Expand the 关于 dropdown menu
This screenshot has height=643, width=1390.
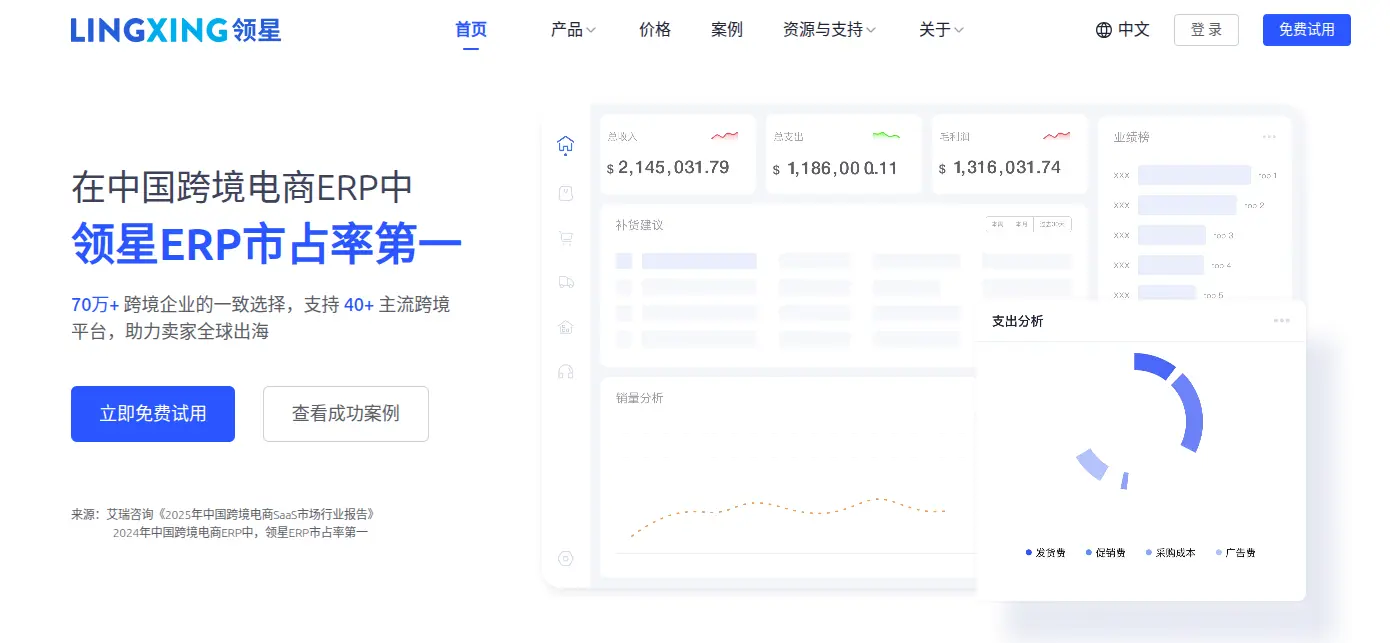tap(941, 30)
